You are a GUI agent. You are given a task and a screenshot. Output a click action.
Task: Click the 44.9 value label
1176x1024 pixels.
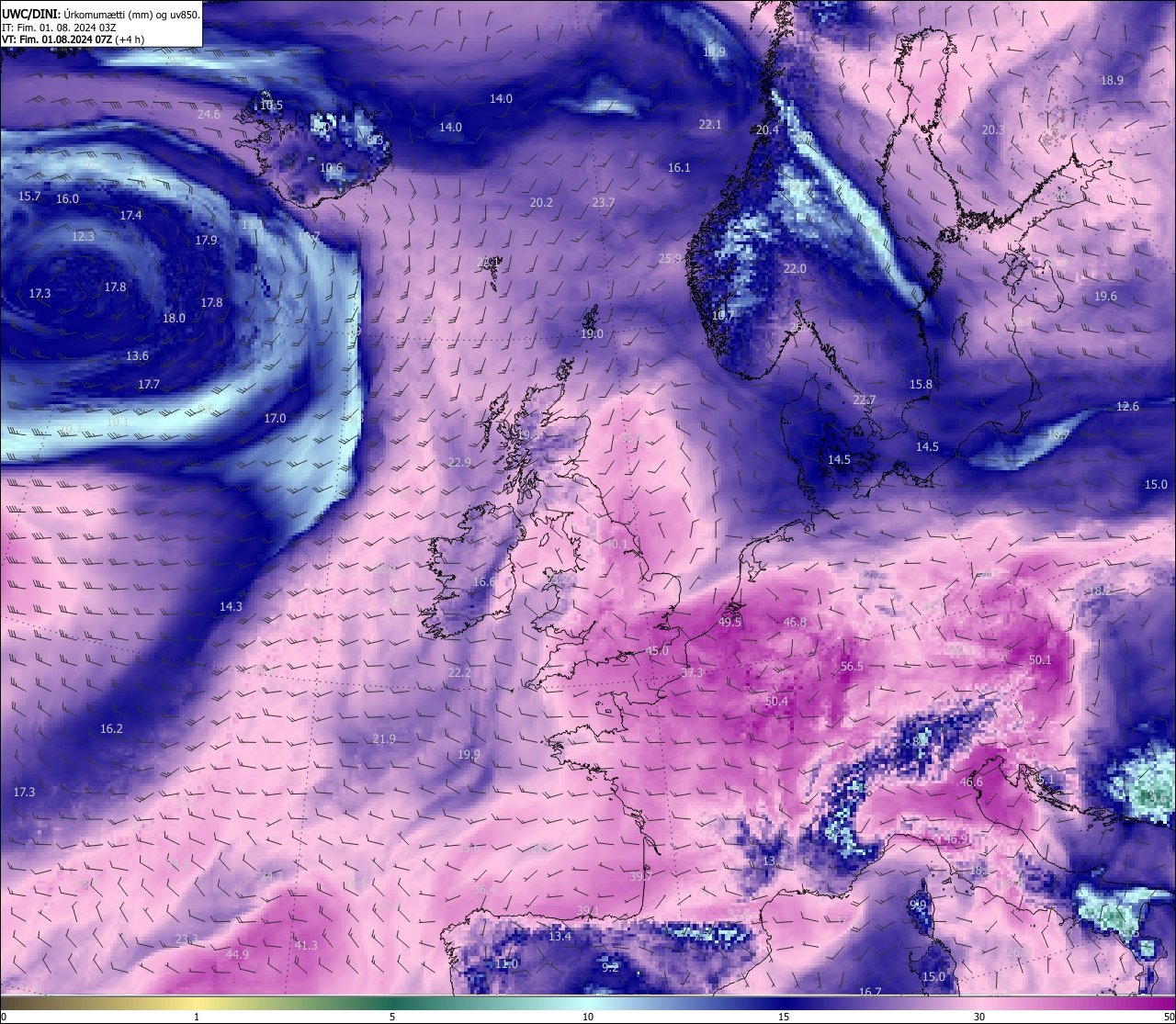pos(237,955)
